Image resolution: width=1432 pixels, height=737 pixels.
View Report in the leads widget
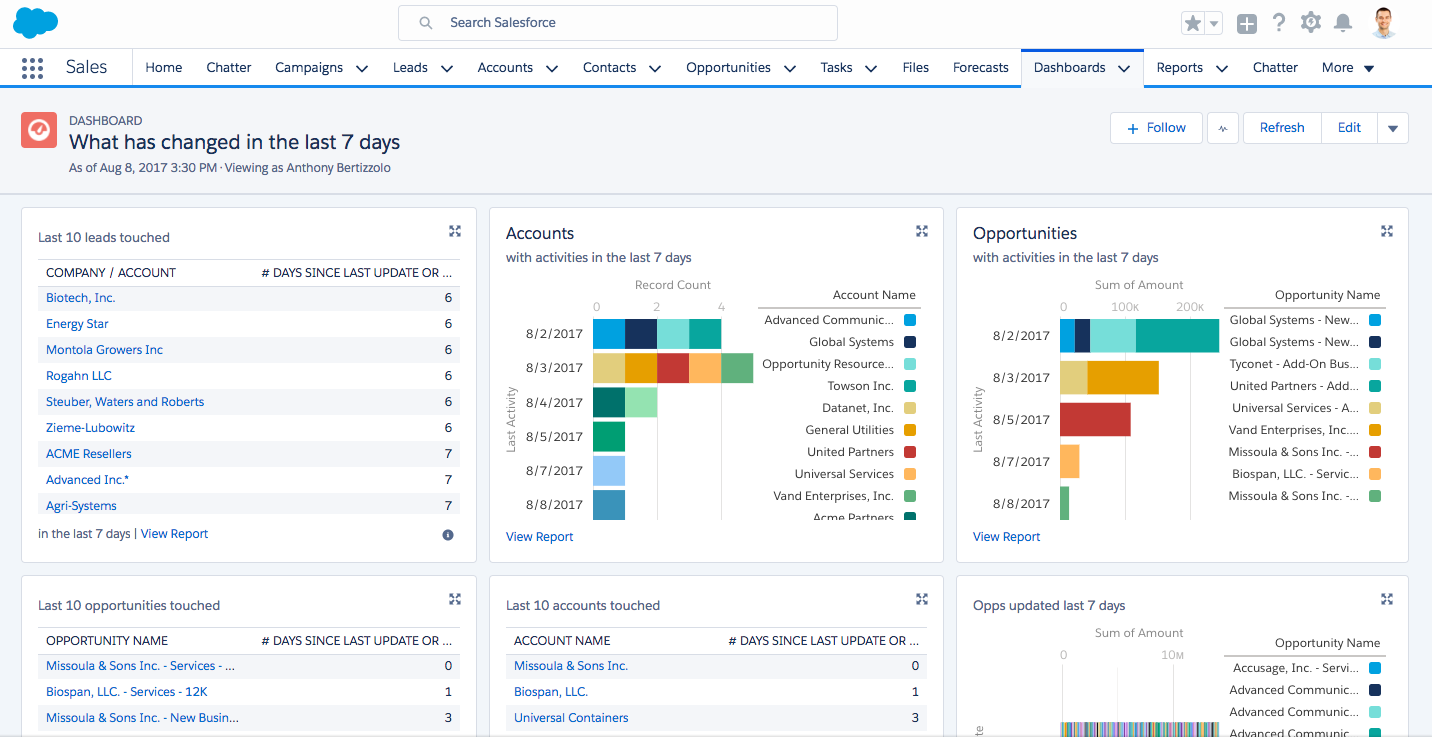174,534
